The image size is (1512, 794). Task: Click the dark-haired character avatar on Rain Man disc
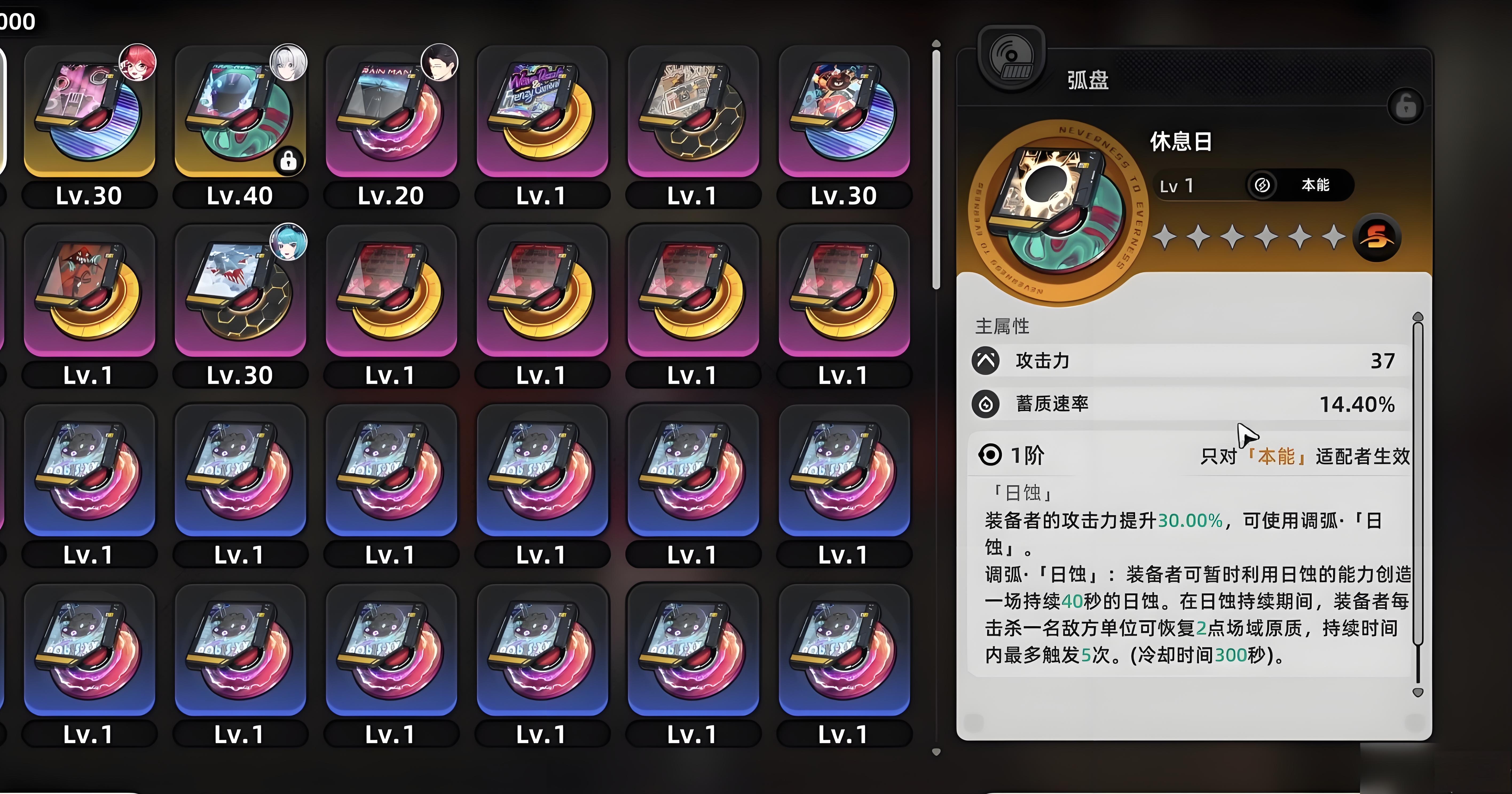tap(439, 62)
